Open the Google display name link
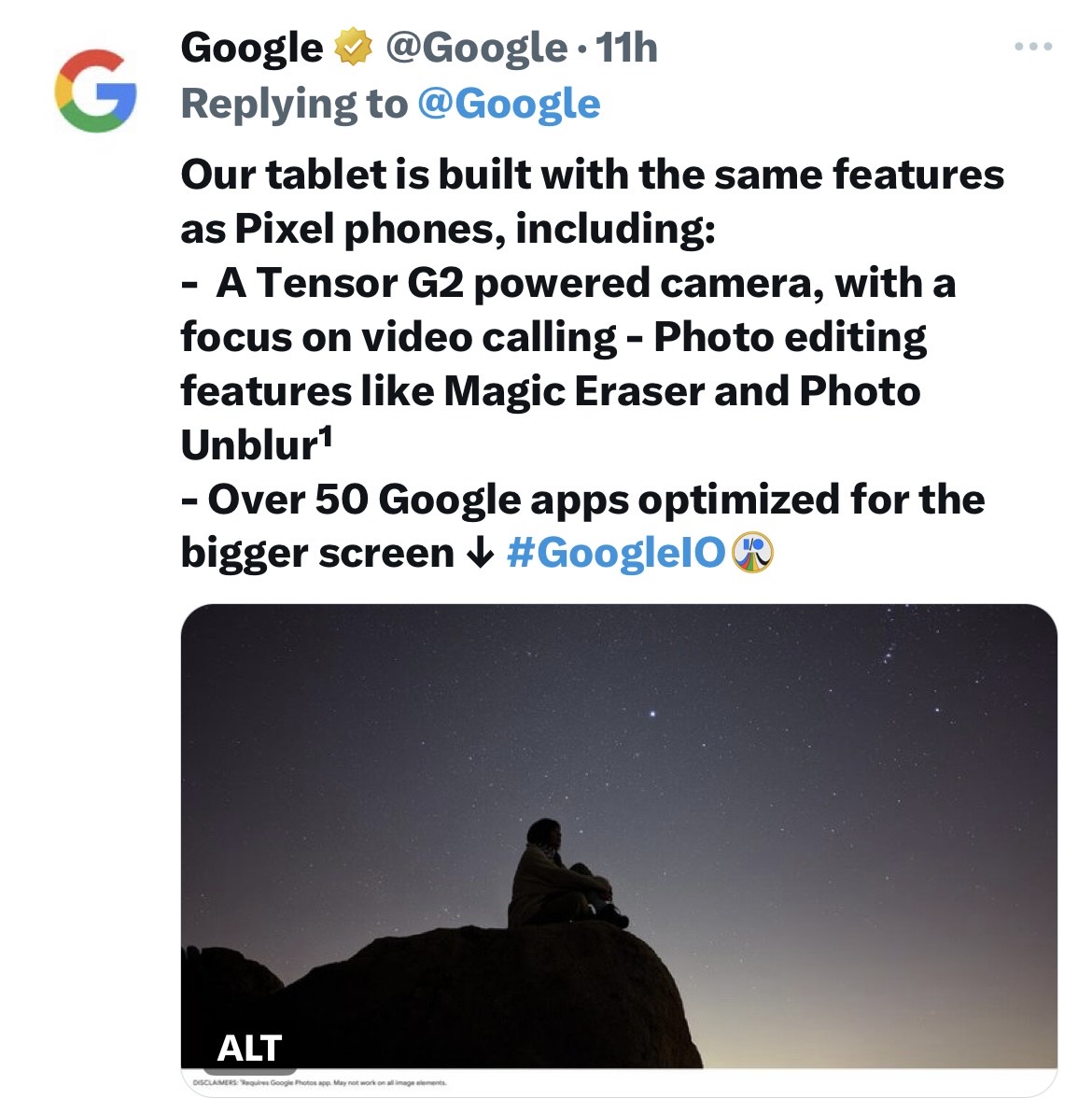This screenshot has width=1092, height=1099. pos(252,48)
